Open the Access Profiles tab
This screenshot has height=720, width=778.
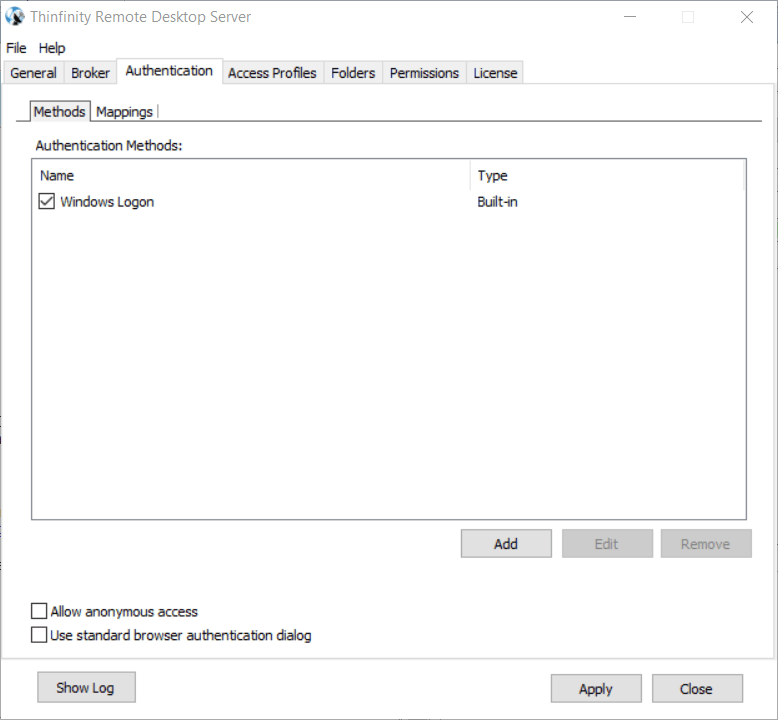click(272, 73)
